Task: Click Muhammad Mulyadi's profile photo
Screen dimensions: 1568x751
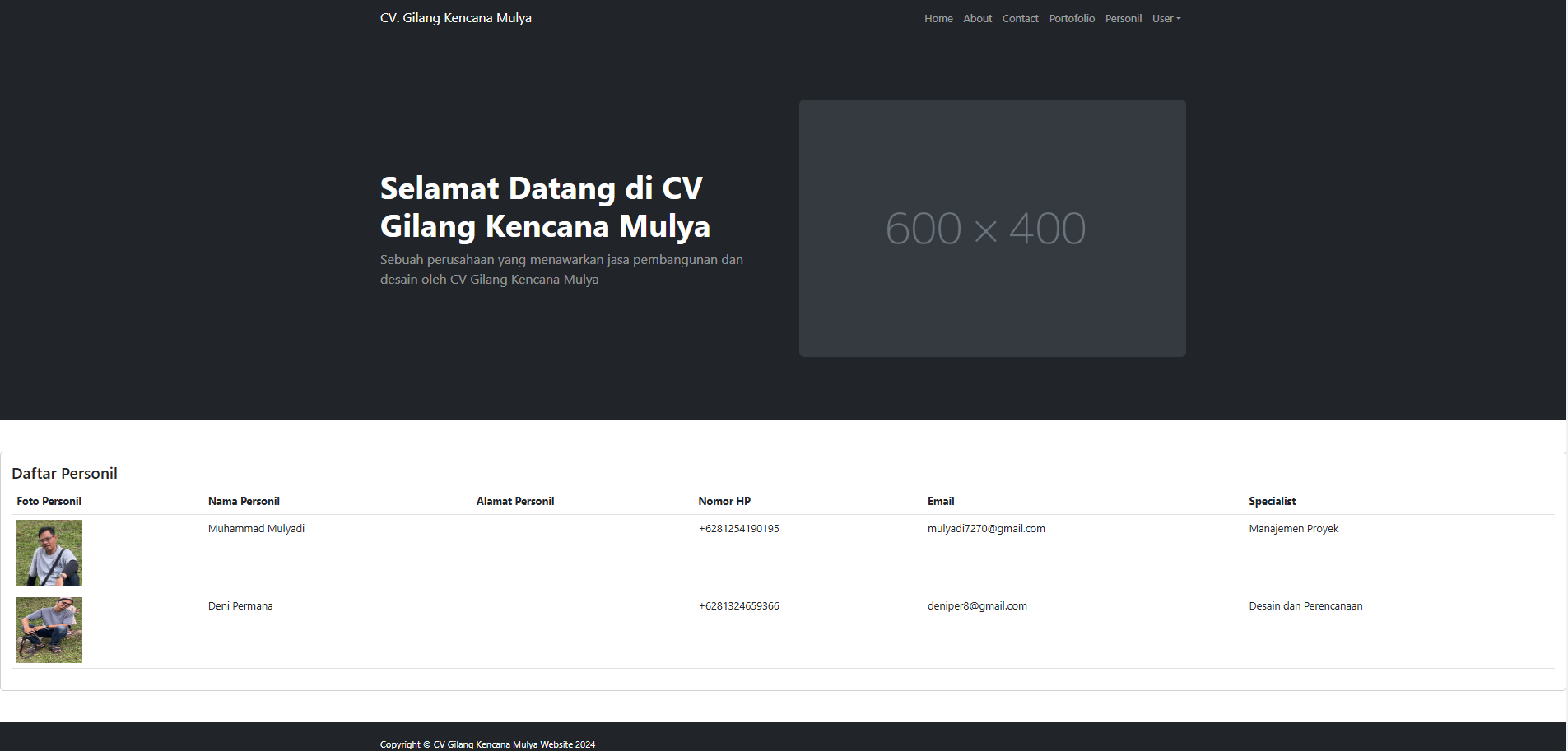Action: [49, 552]
